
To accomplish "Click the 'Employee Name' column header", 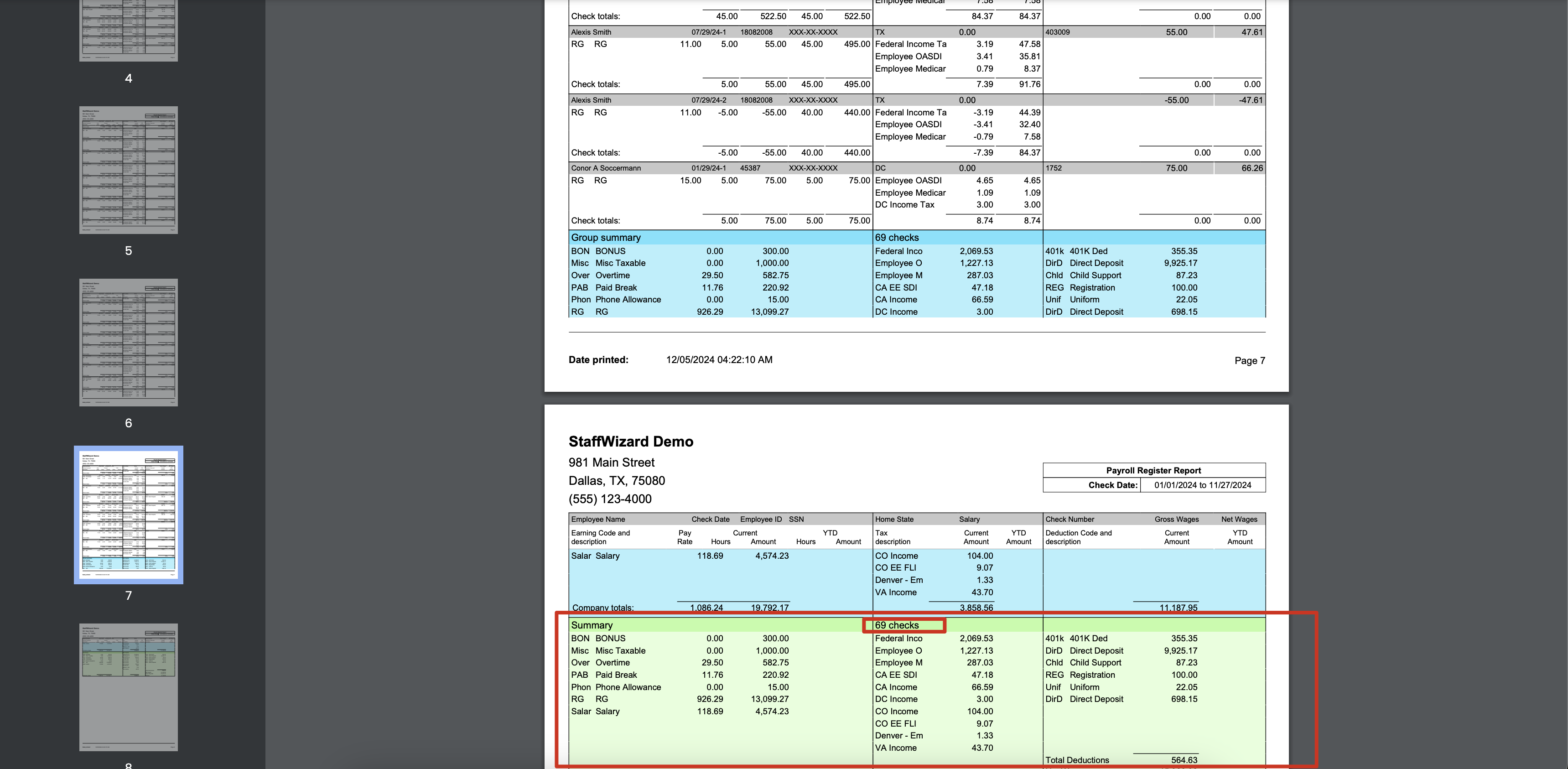I will point(598,520).
